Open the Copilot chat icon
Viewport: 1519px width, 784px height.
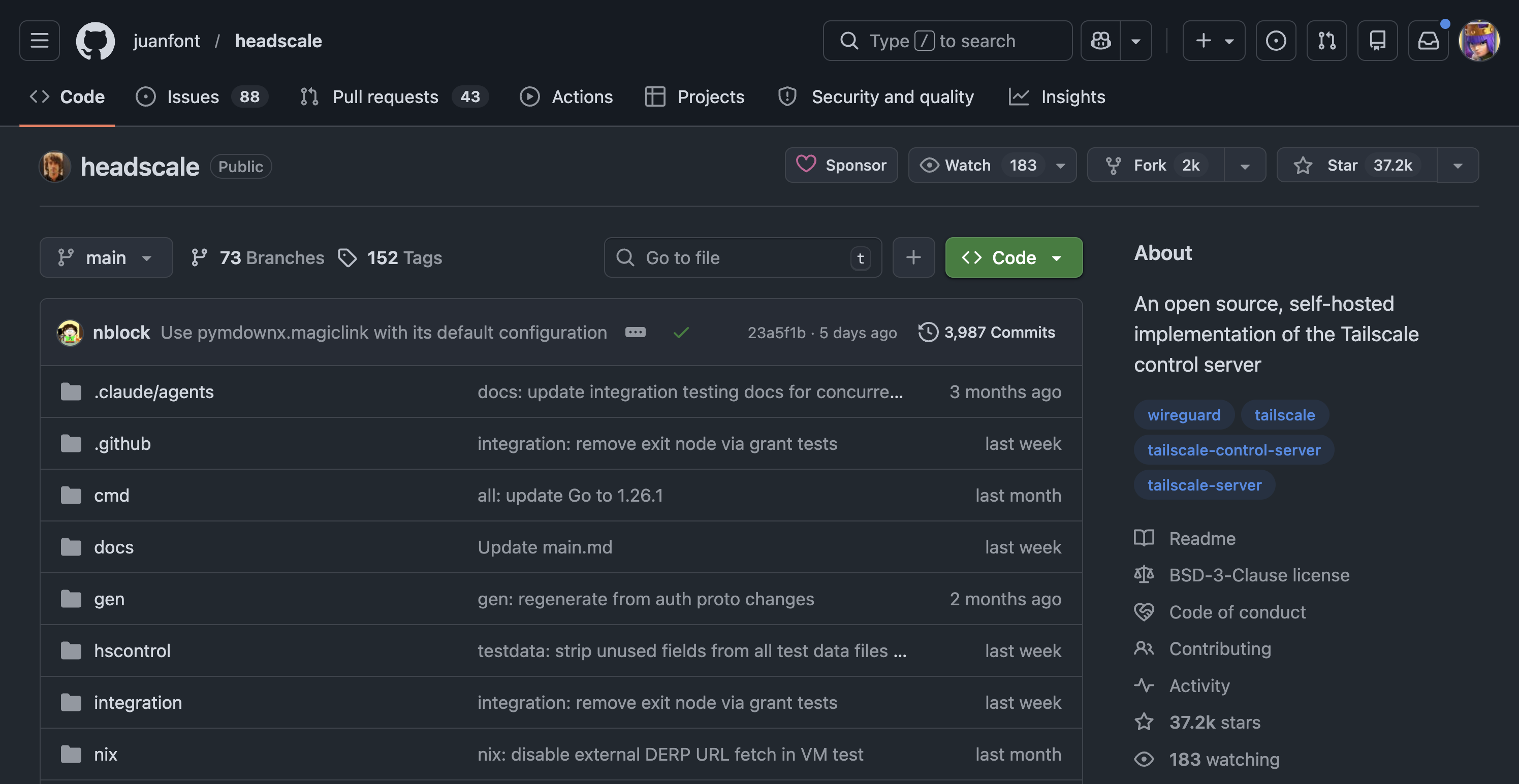point(1100,41)
